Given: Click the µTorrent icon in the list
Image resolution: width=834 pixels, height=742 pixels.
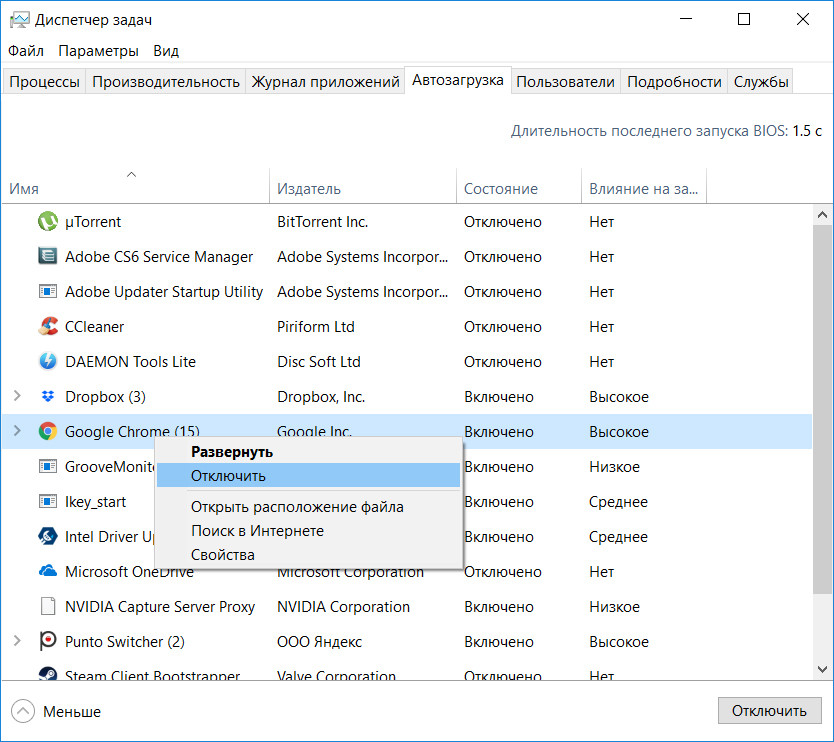Looking at the screenshot, I should 47,222.
